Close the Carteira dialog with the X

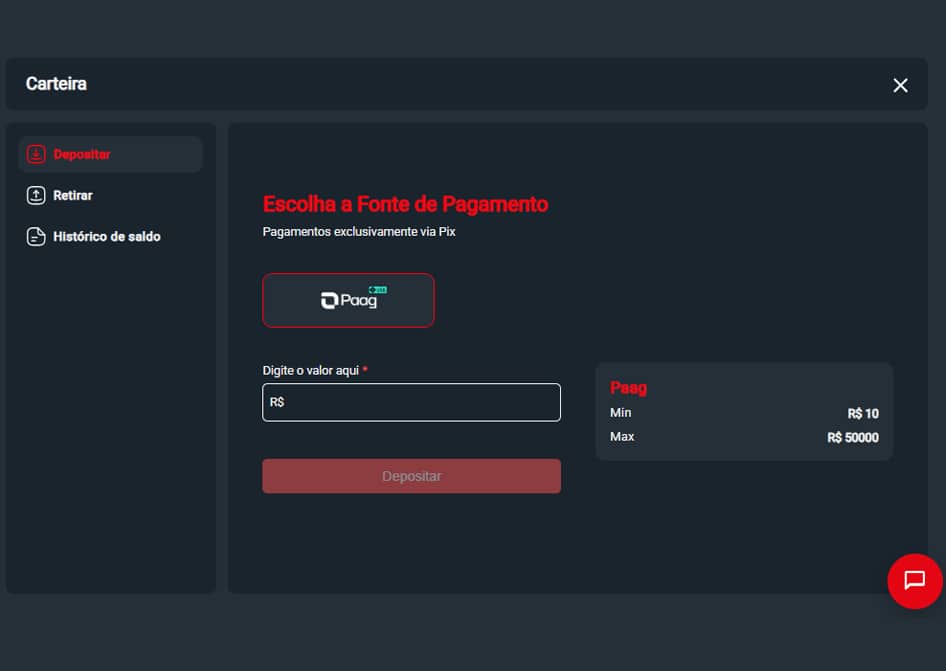point(900,85)
